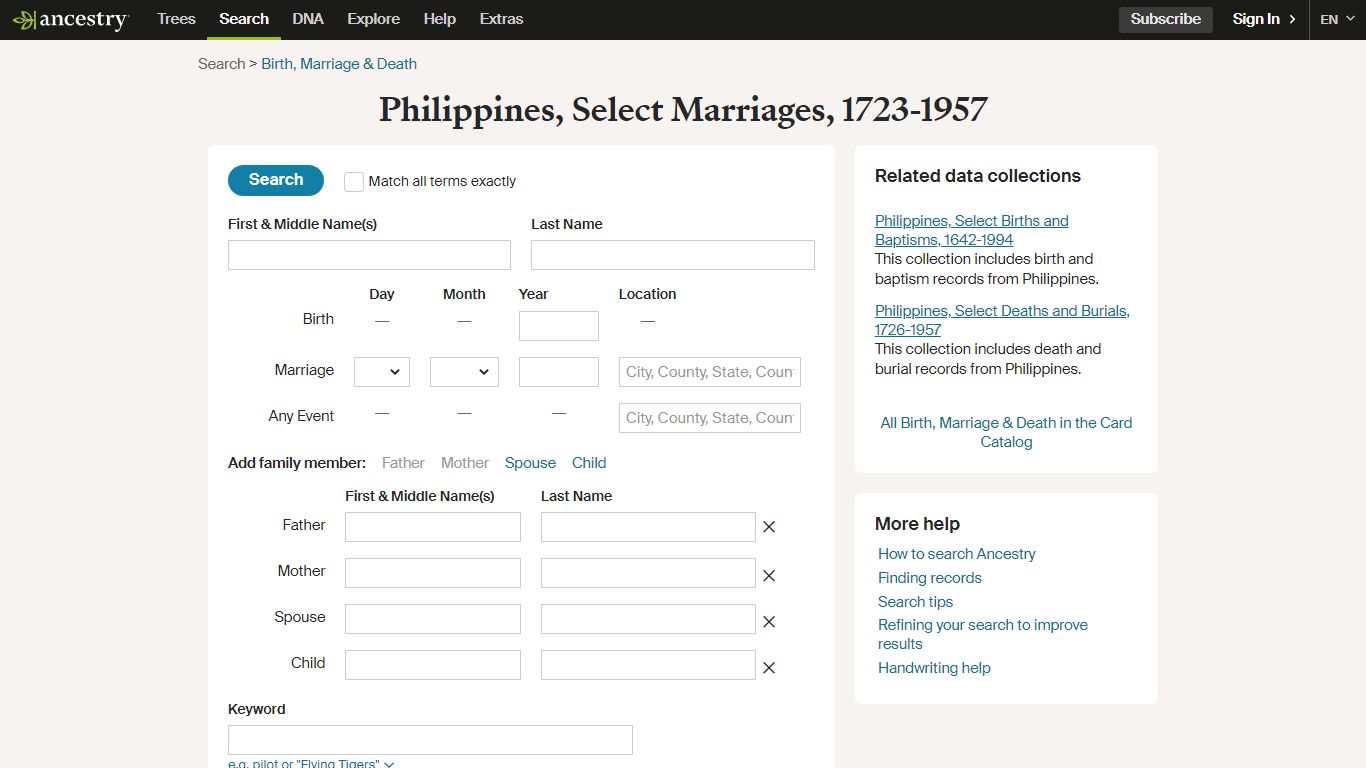Open Refining your search to improve results

coord(983,634)
